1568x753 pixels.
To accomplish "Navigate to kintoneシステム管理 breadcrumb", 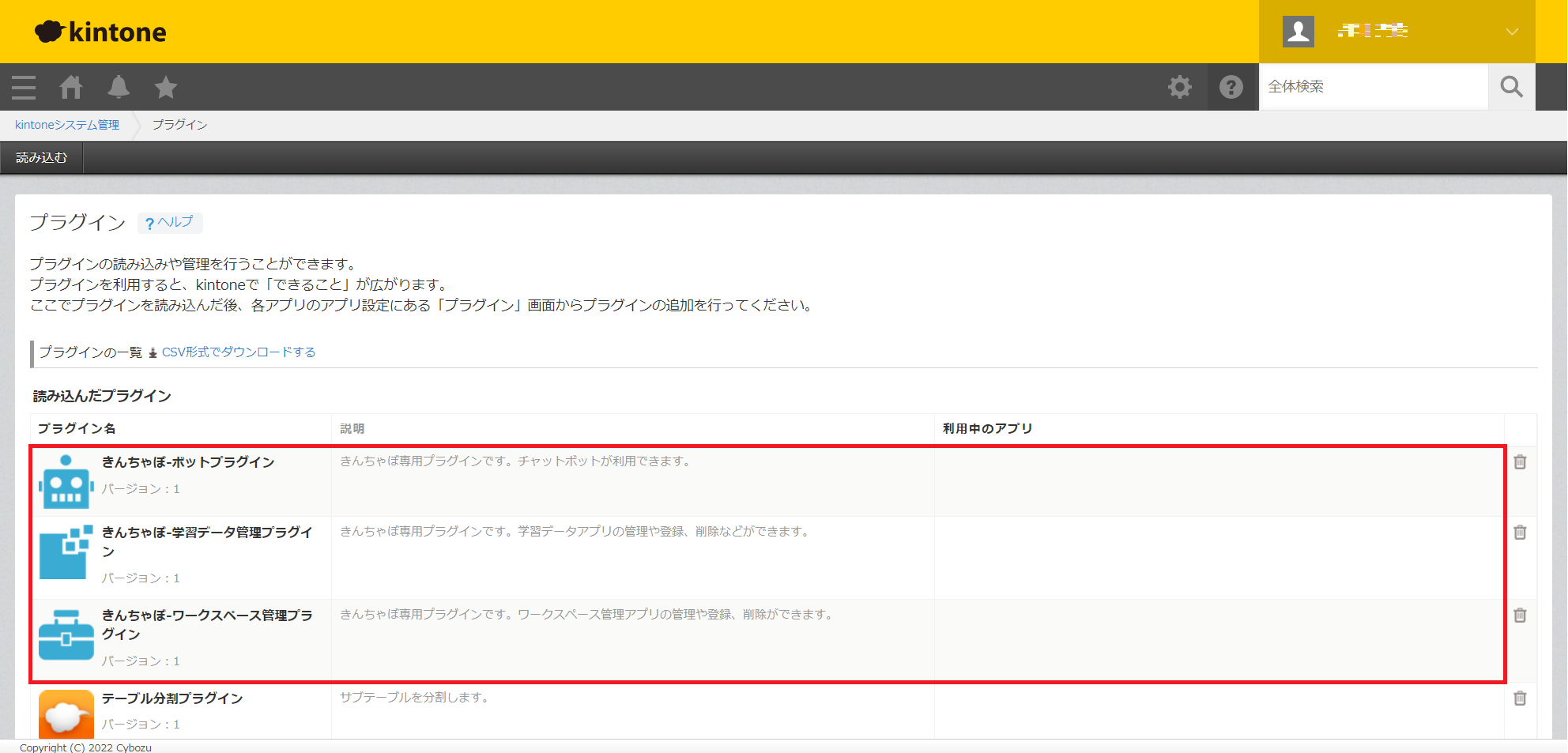I will pyautogui.click(x=67, y=125).
